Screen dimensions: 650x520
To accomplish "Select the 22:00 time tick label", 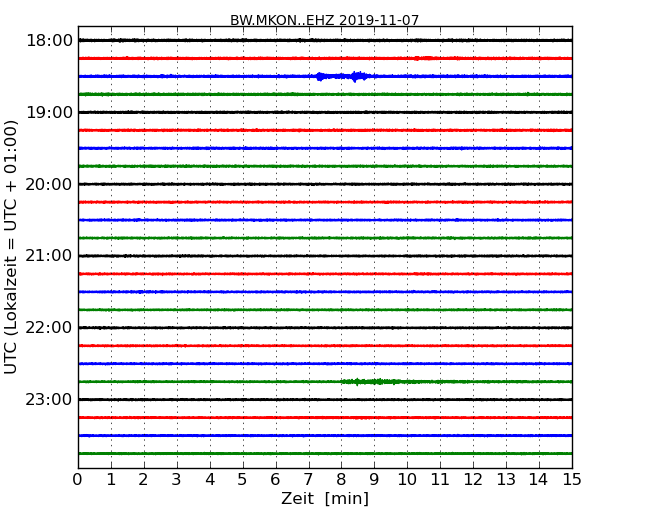I will click(49, 328).
